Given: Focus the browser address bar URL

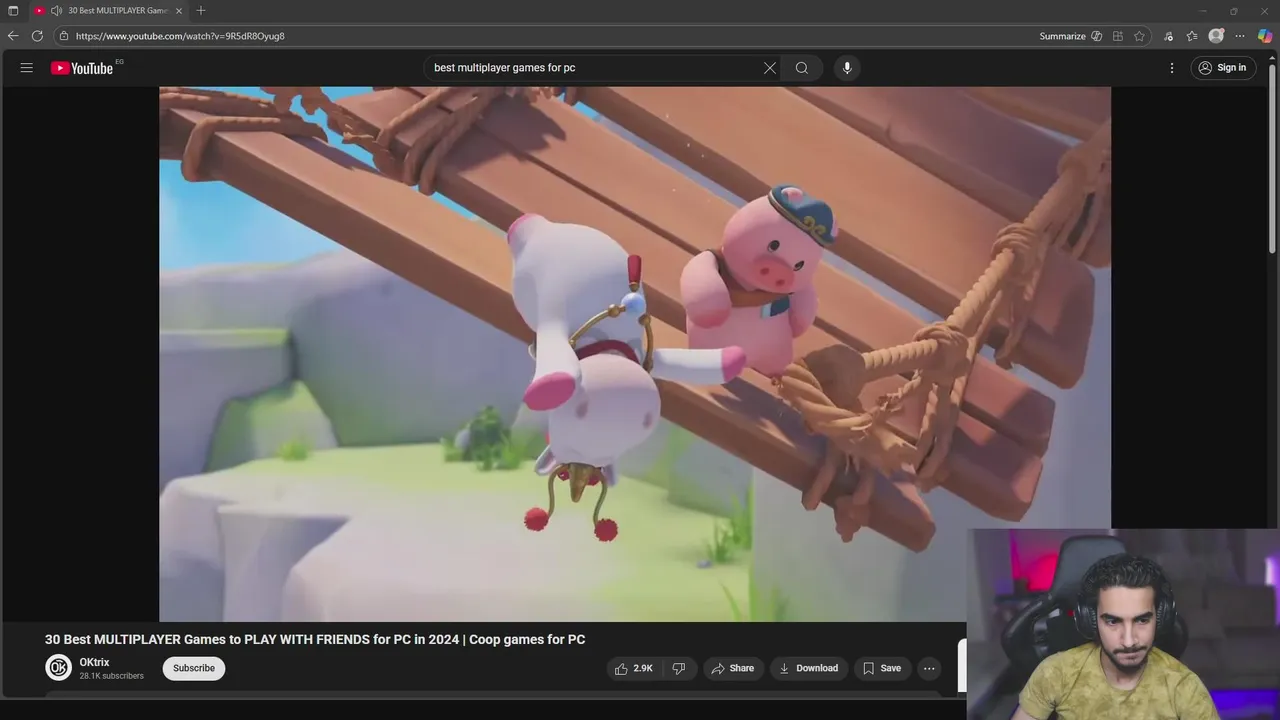Looking at the screenshot, I should click(180, 36).
